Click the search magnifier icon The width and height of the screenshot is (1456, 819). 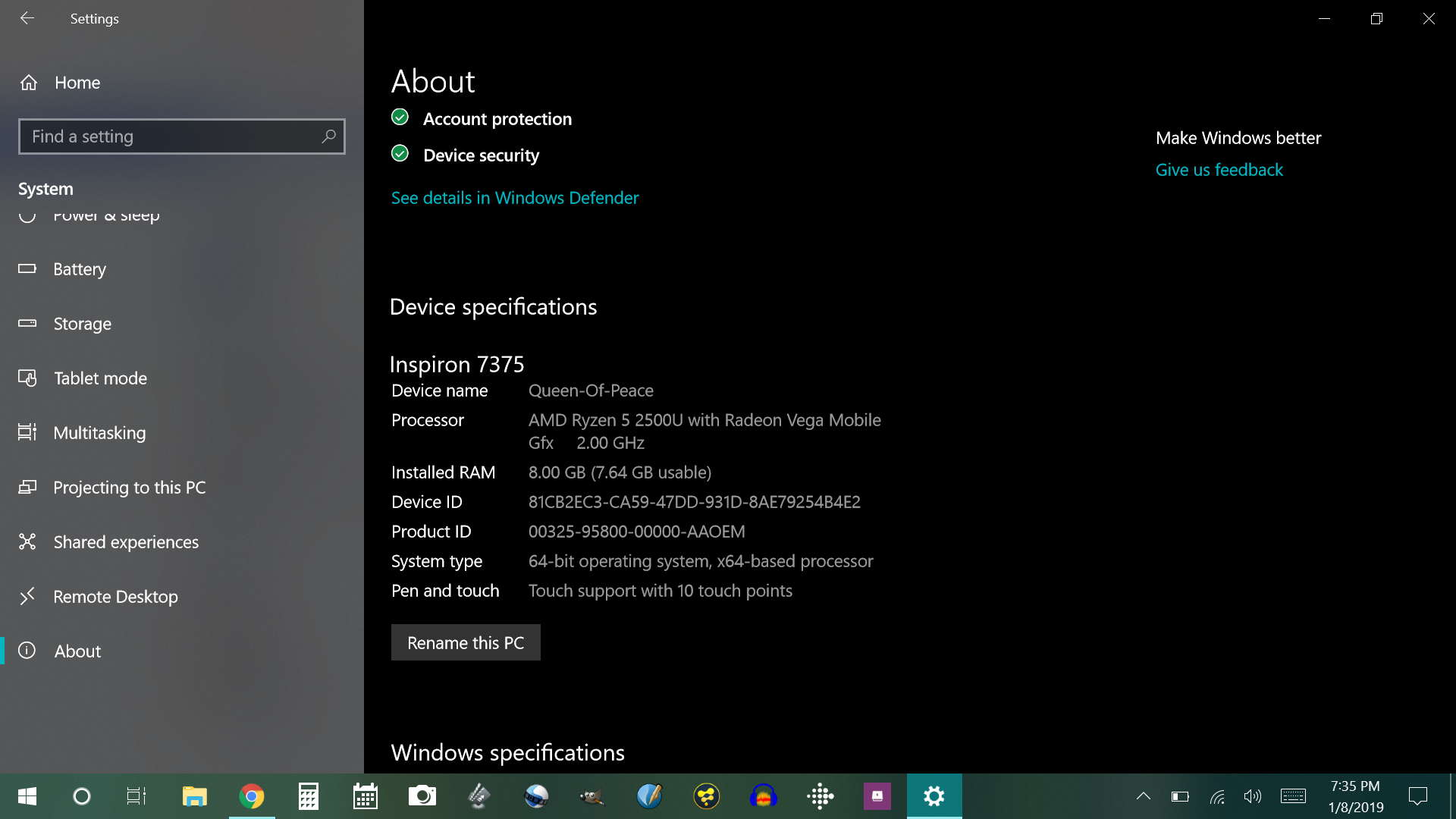tap(328, 136)
